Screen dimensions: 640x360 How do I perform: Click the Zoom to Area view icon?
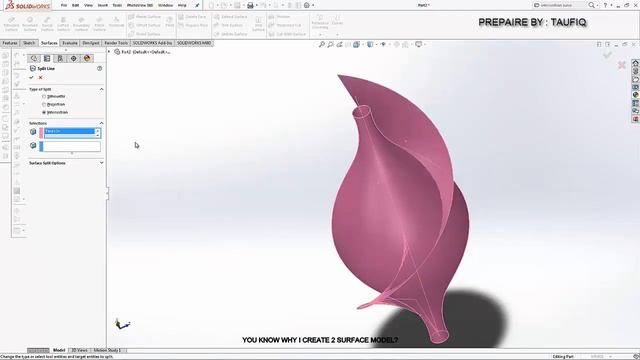[x=331, y=44]
